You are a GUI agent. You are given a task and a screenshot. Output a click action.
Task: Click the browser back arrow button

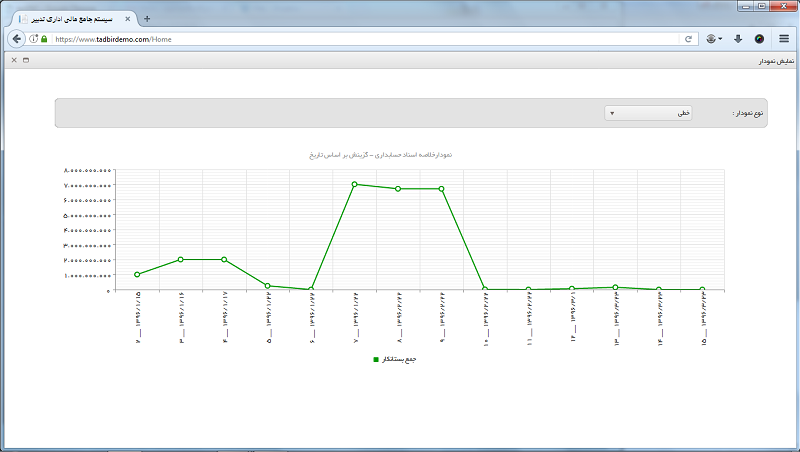(x=16, y=39)
